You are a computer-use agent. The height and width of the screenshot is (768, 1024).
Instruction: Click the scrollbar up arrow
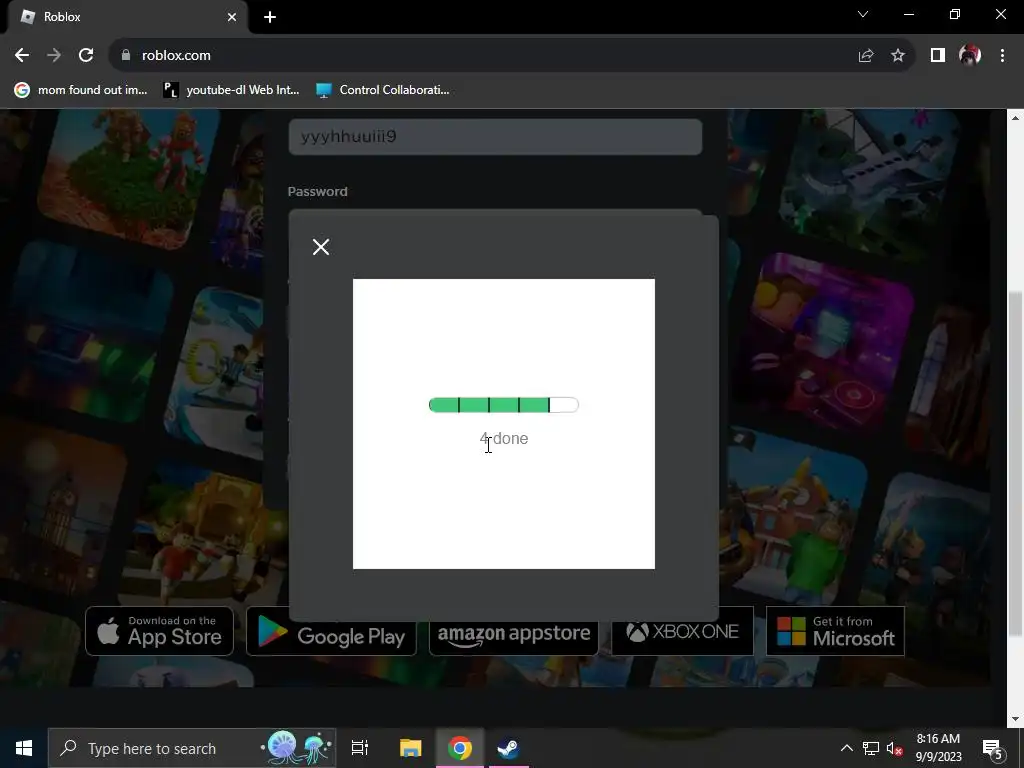click(1014, 118)
